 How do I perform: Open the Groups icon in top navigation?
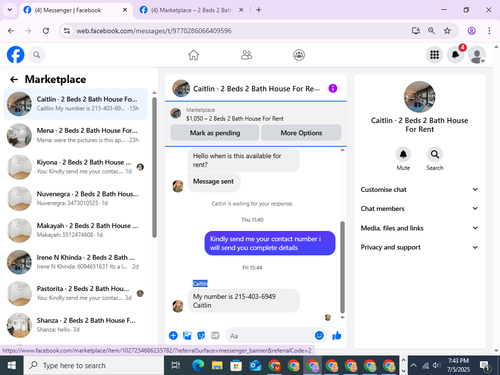pyautogui.click(x=299, y=55)
